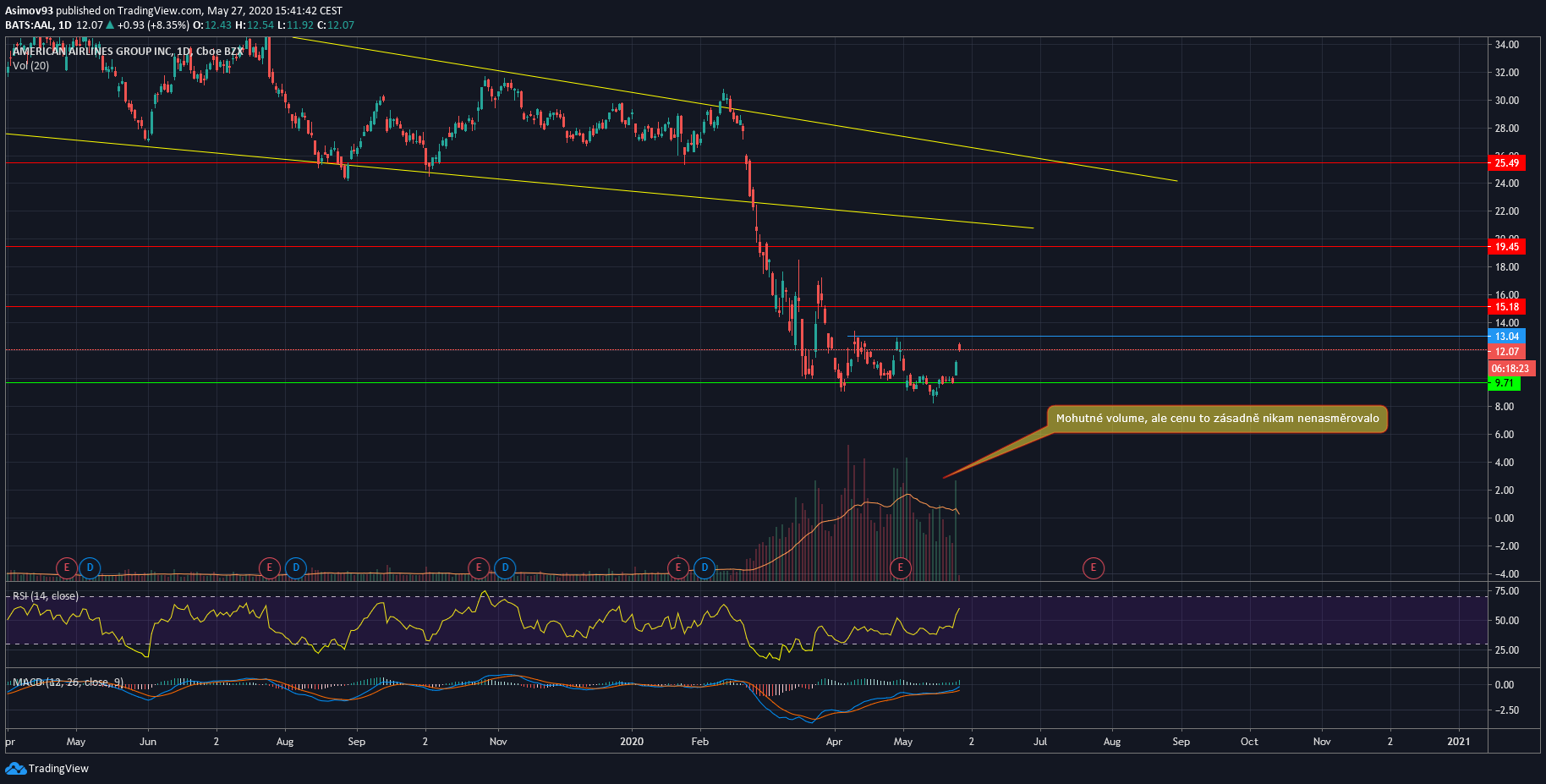Click the blue 13.04 price label
This screenshot has height=784, width=1546.
pyautogui.click(x=1506, y=337)
